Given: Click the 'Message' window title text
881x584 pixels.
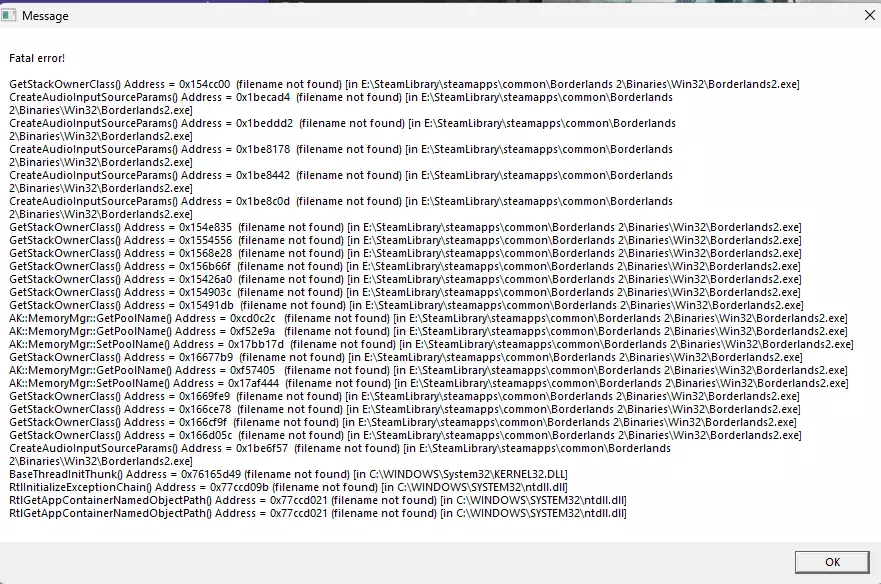Looking at the screenshot, I should coord(45,16).
